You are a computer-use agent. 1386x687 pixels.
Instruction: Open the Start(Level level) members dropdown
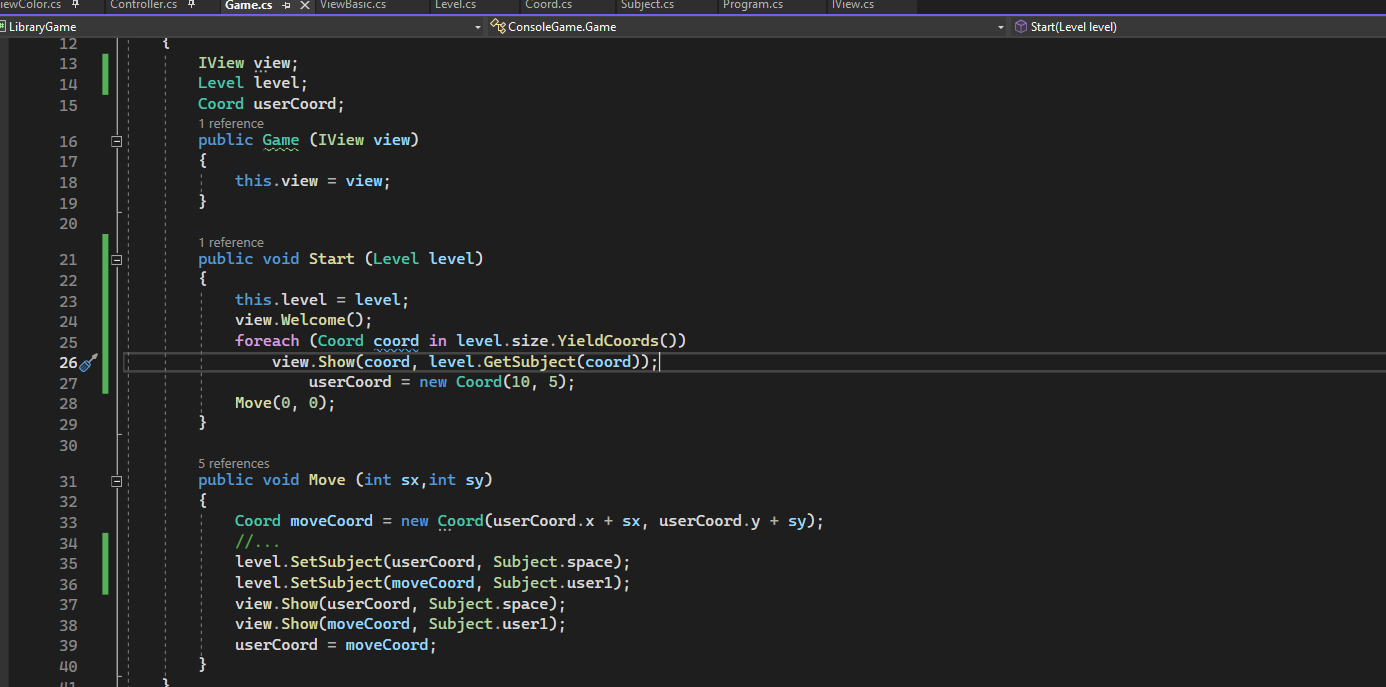(1197, 27)
